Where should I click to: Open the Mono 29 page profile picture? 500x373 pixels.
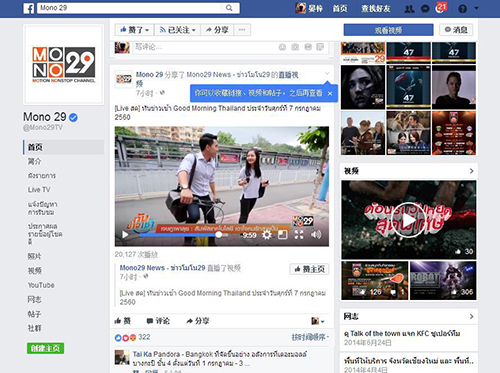63,65
